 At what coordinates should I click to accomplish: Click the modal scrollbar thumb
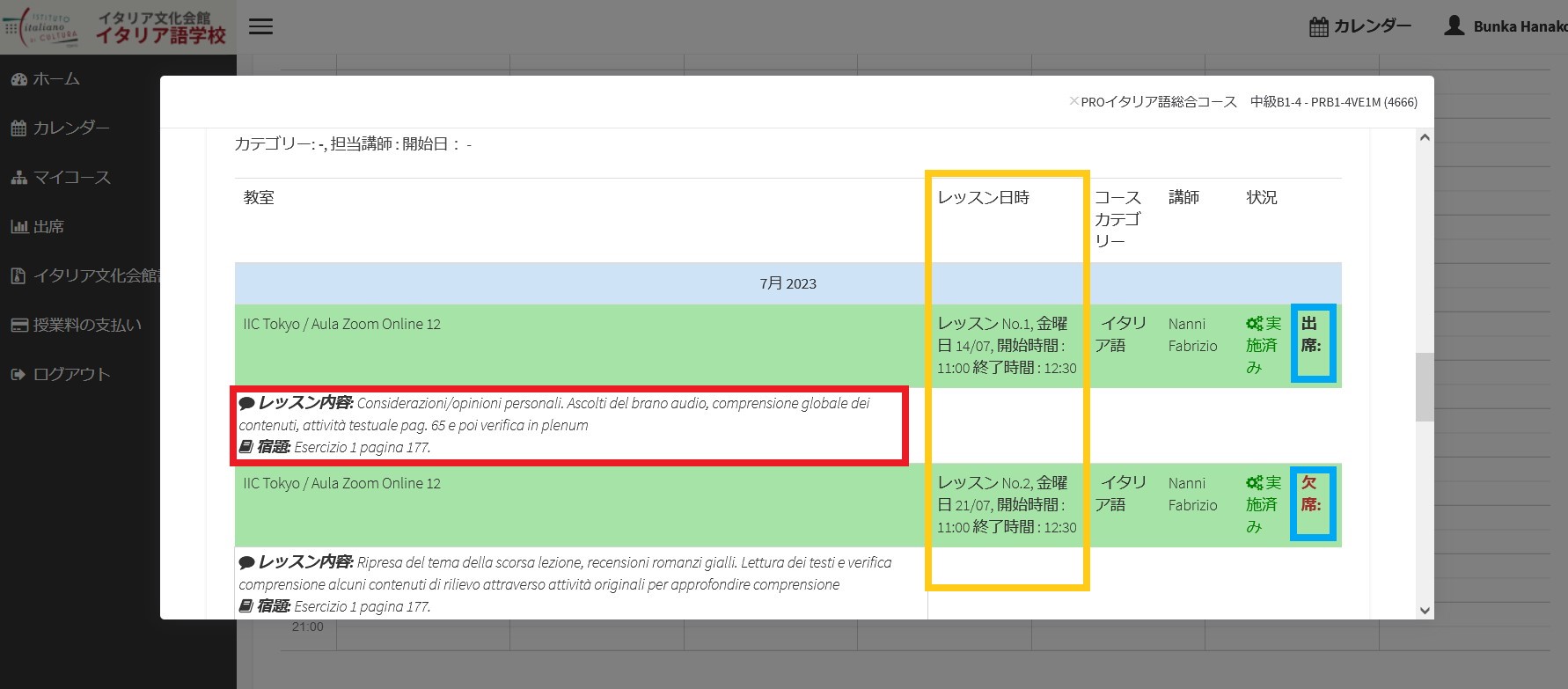coord(1425,387)
